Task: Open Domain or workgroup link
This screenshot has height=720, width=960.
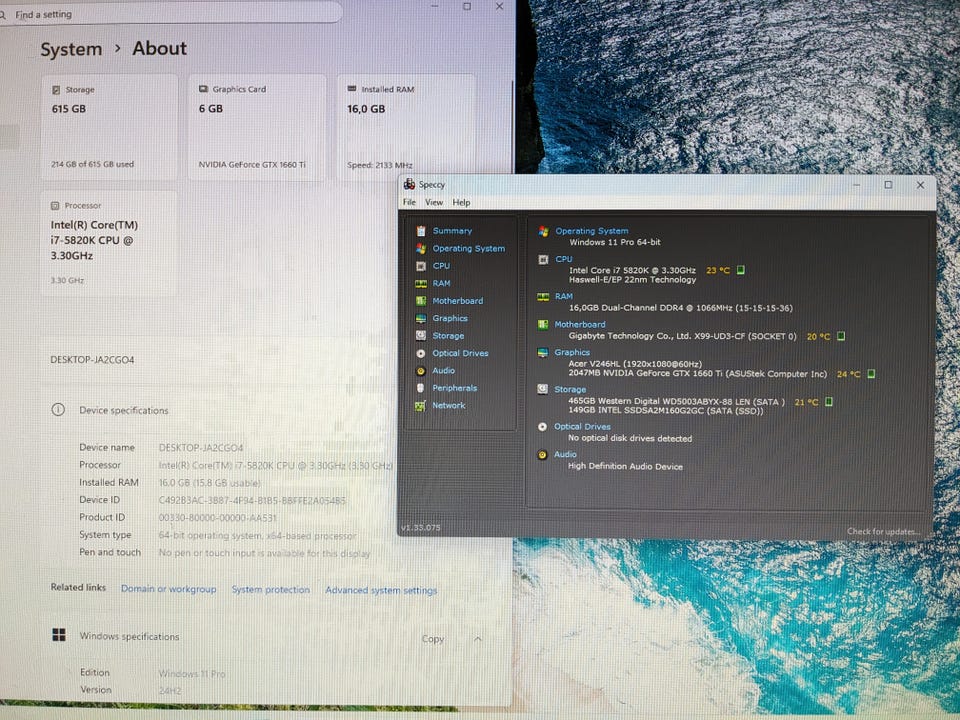Action: click(x=168, y=588)
